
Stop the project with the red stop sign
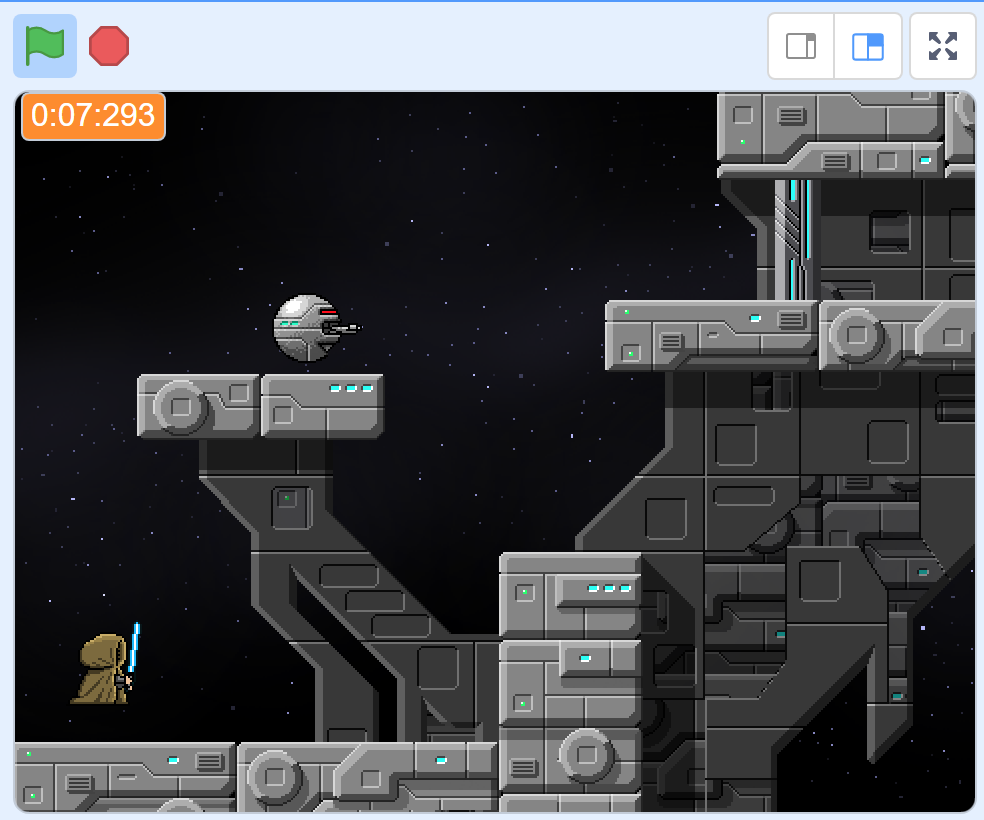(x=109, y=46)
